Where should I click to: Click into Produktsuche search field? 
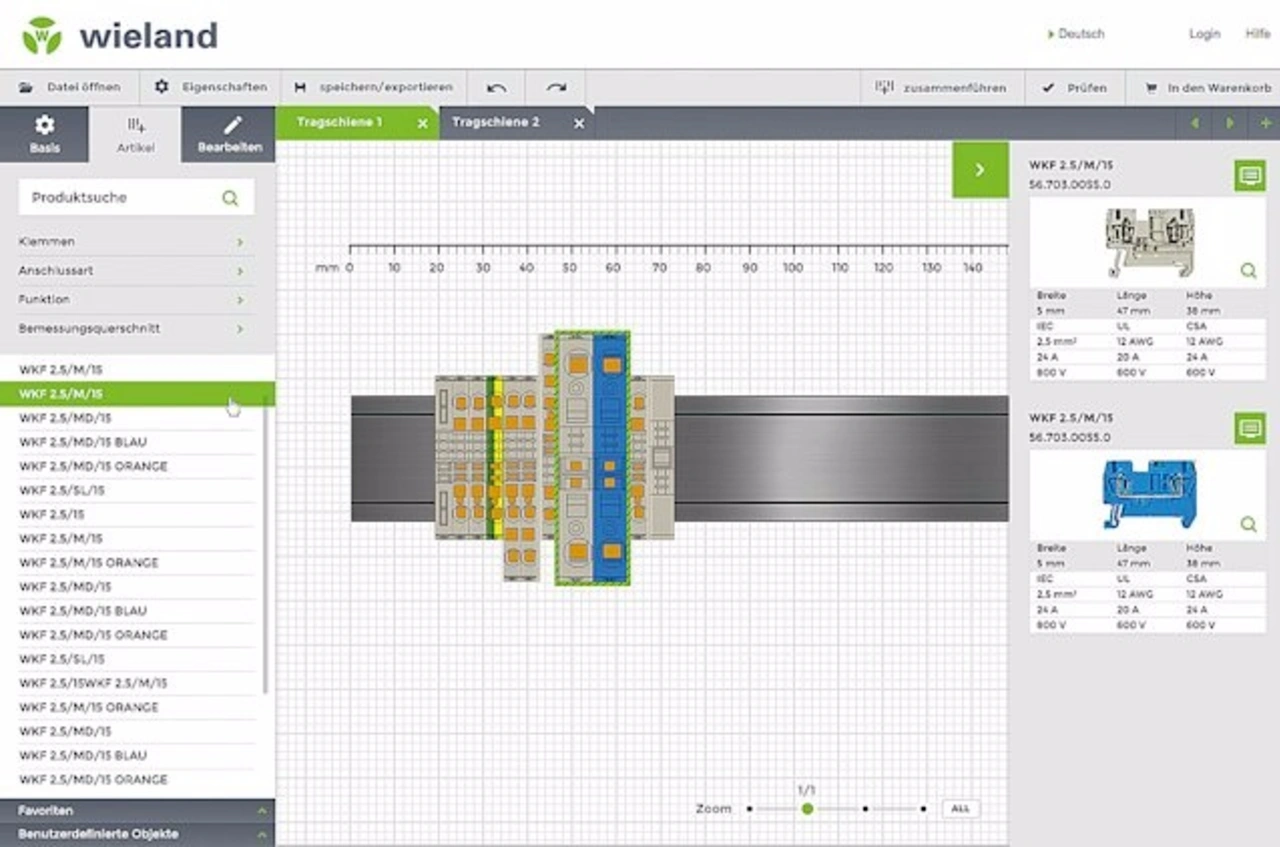coord(136,197)
